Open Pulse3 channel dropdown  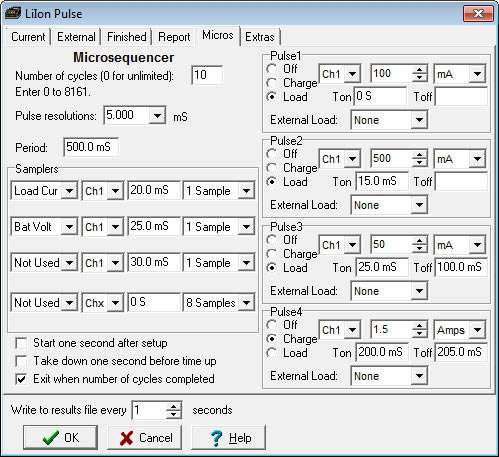[352, 245]
